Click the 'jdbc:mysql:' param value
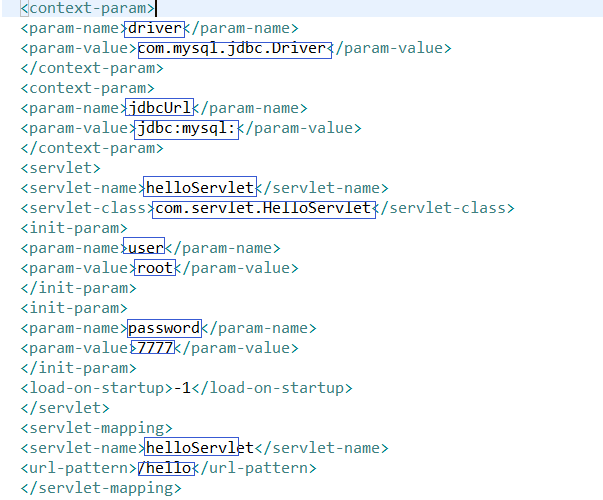The height and width of the screenshot is (500, 603). pyautogui.click(x=187, y=130)
